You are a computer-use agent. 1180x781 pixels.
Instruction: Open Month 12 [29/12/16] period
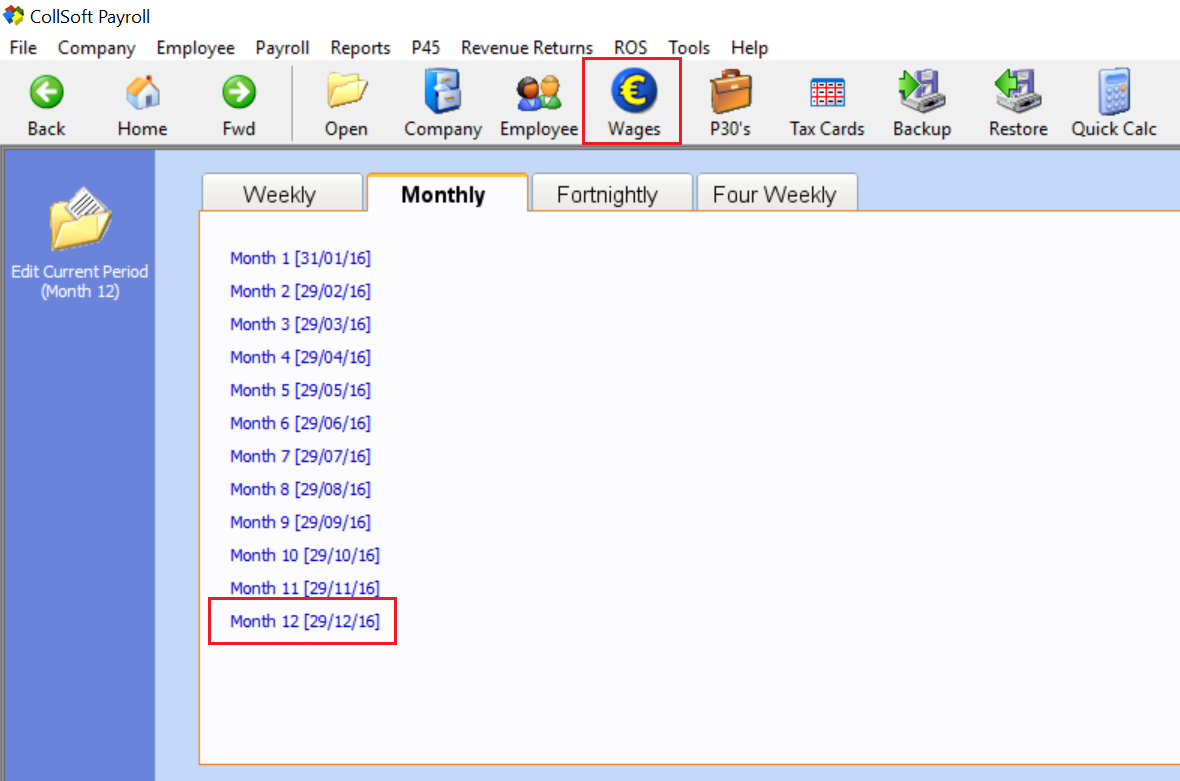pos(304,621)
